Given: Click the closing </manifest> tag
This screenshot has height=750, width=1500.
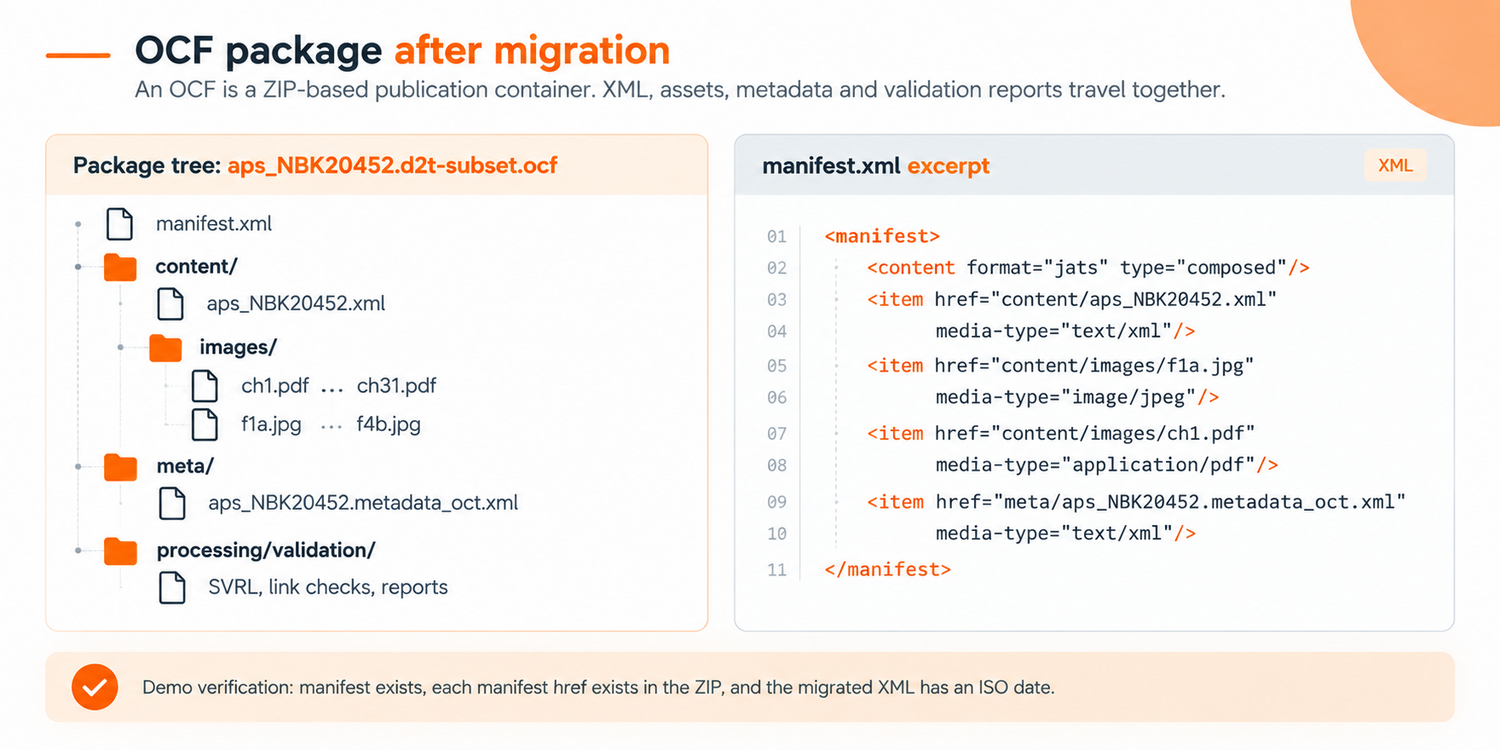Looking at the screenshot, I should pyautogui.click(x=887, y=569).
